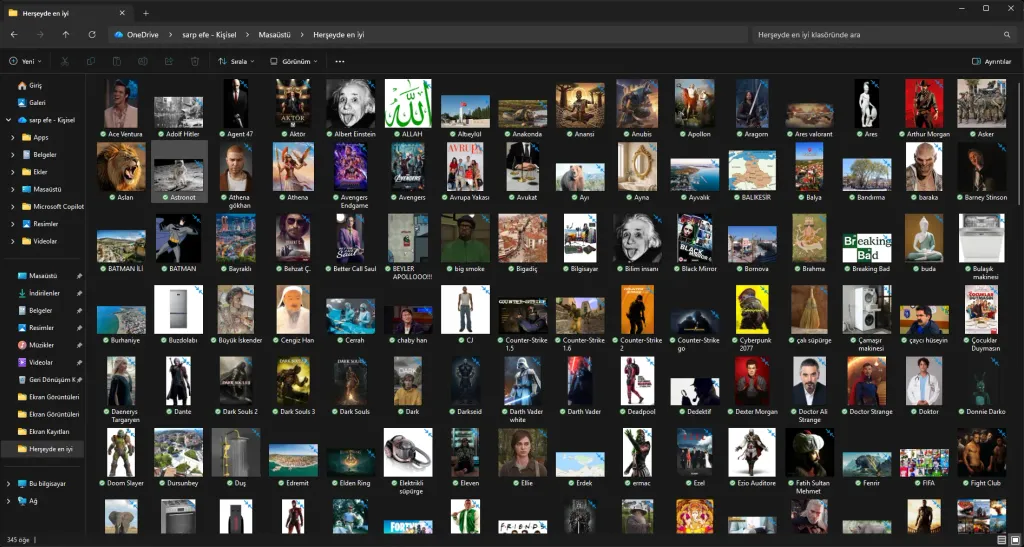
Task: Navigate up one folder level
Action: (x=65, y=35)
